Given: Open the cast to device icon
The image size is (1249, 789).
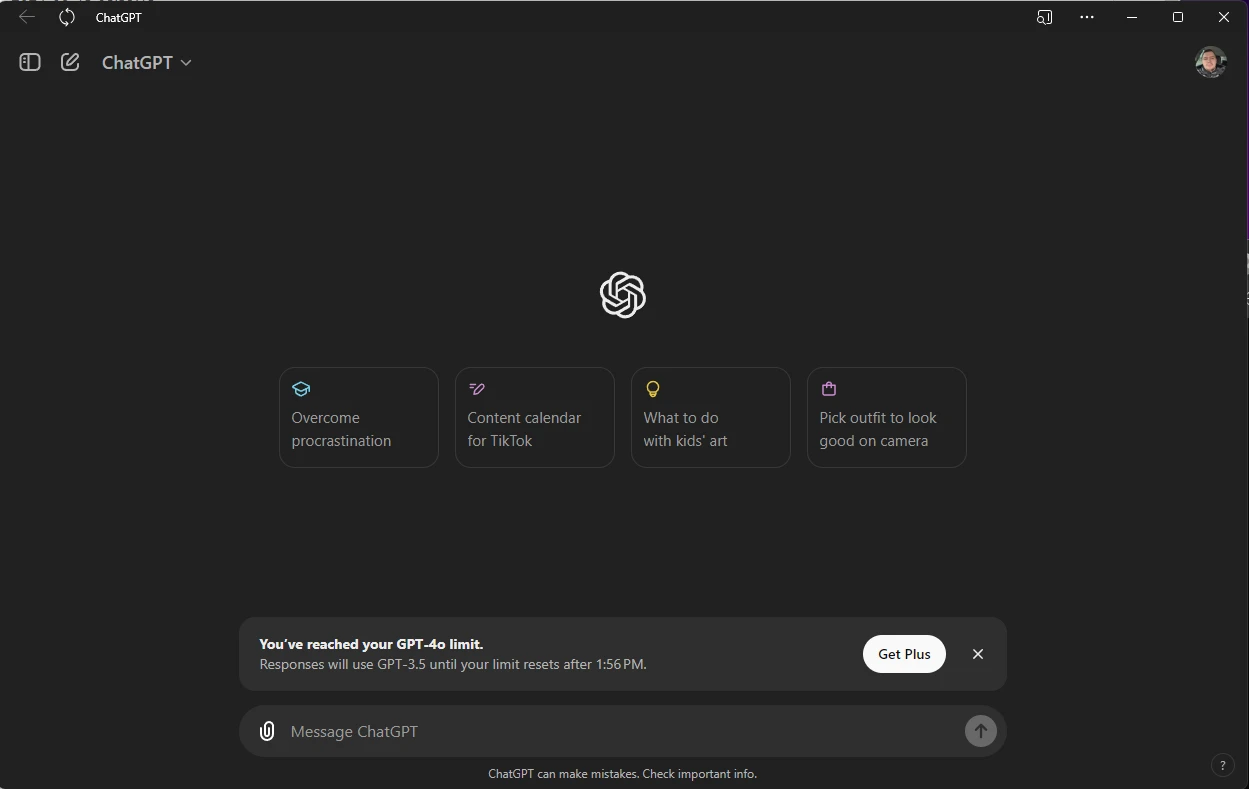Looking at the screenshot, I should point(1045,17).
